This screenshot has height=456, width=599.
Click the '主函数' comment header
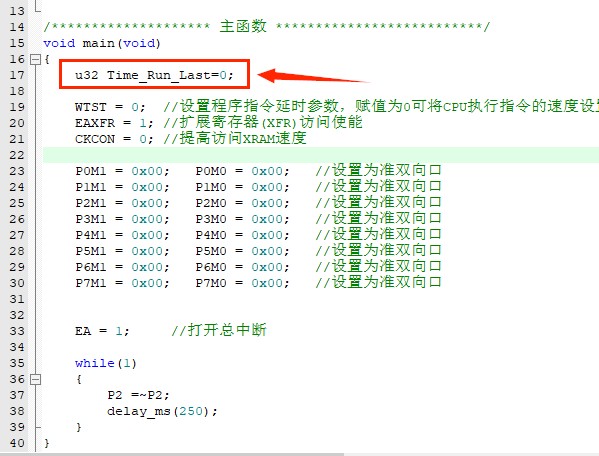point(243,26)
